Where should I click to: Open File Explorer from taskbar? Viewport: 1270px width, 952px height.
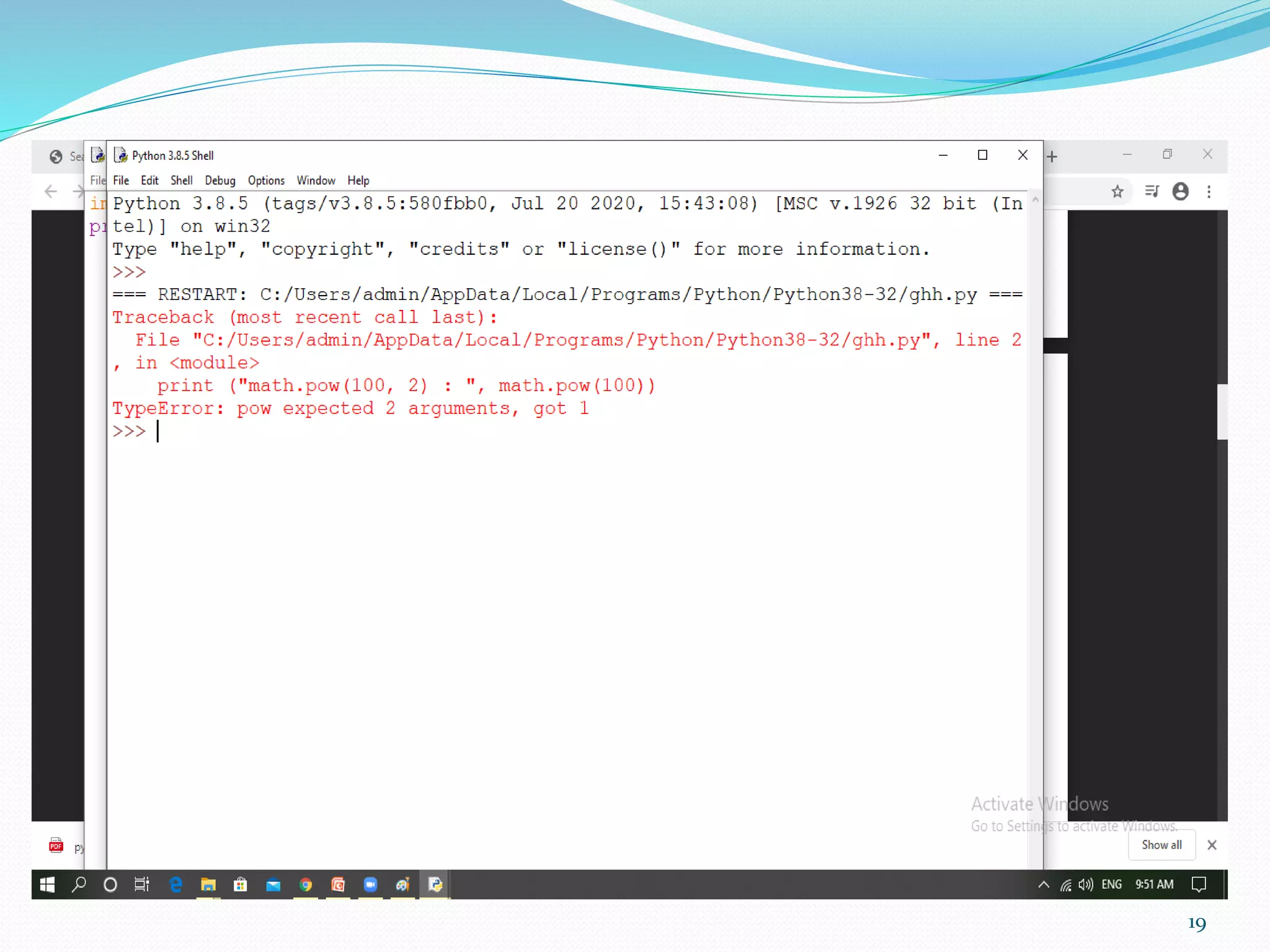tap(208, 884)
